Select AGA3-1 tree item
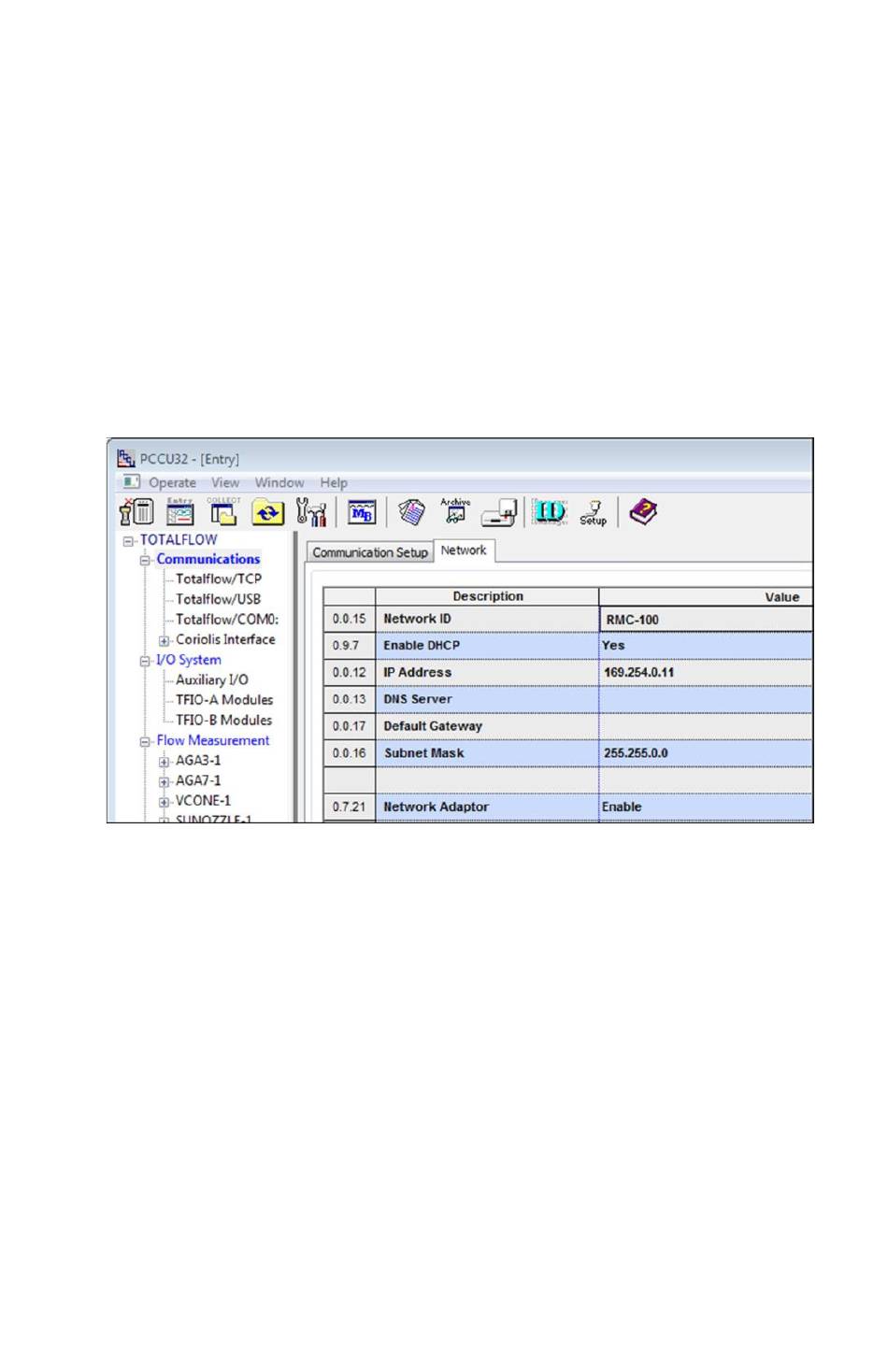Screen dimensions: 888x1372 198,761
